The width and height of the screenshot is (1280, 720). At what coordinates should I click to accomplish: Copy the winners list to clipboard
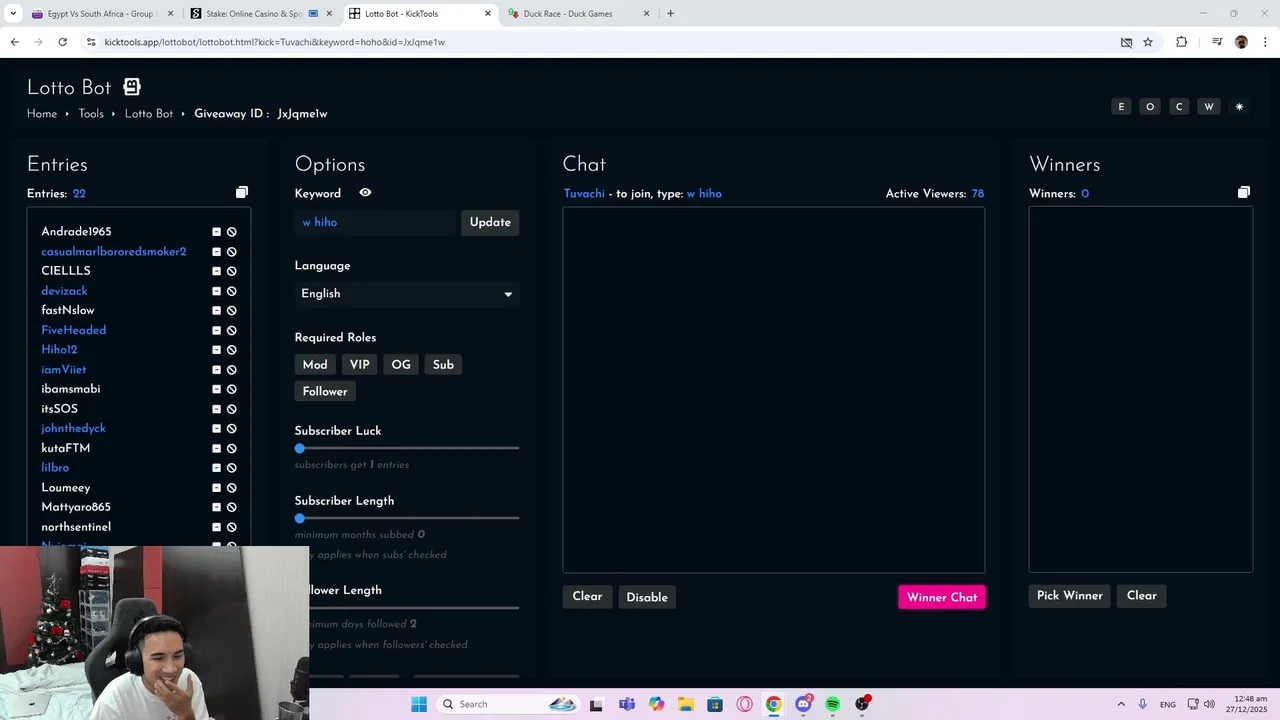(1243, 192)
